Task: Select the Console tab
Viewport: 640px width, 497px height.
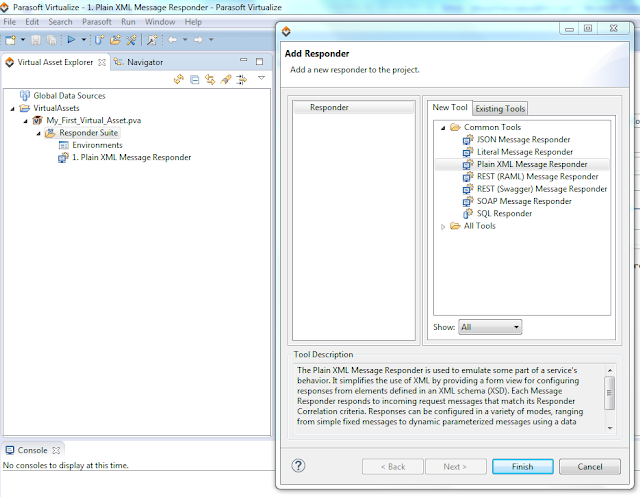Action: tap(32, 450)
